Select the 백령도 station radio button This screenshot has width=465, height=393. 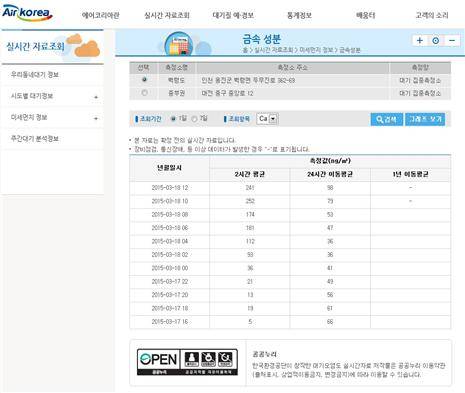click(144, 80)
